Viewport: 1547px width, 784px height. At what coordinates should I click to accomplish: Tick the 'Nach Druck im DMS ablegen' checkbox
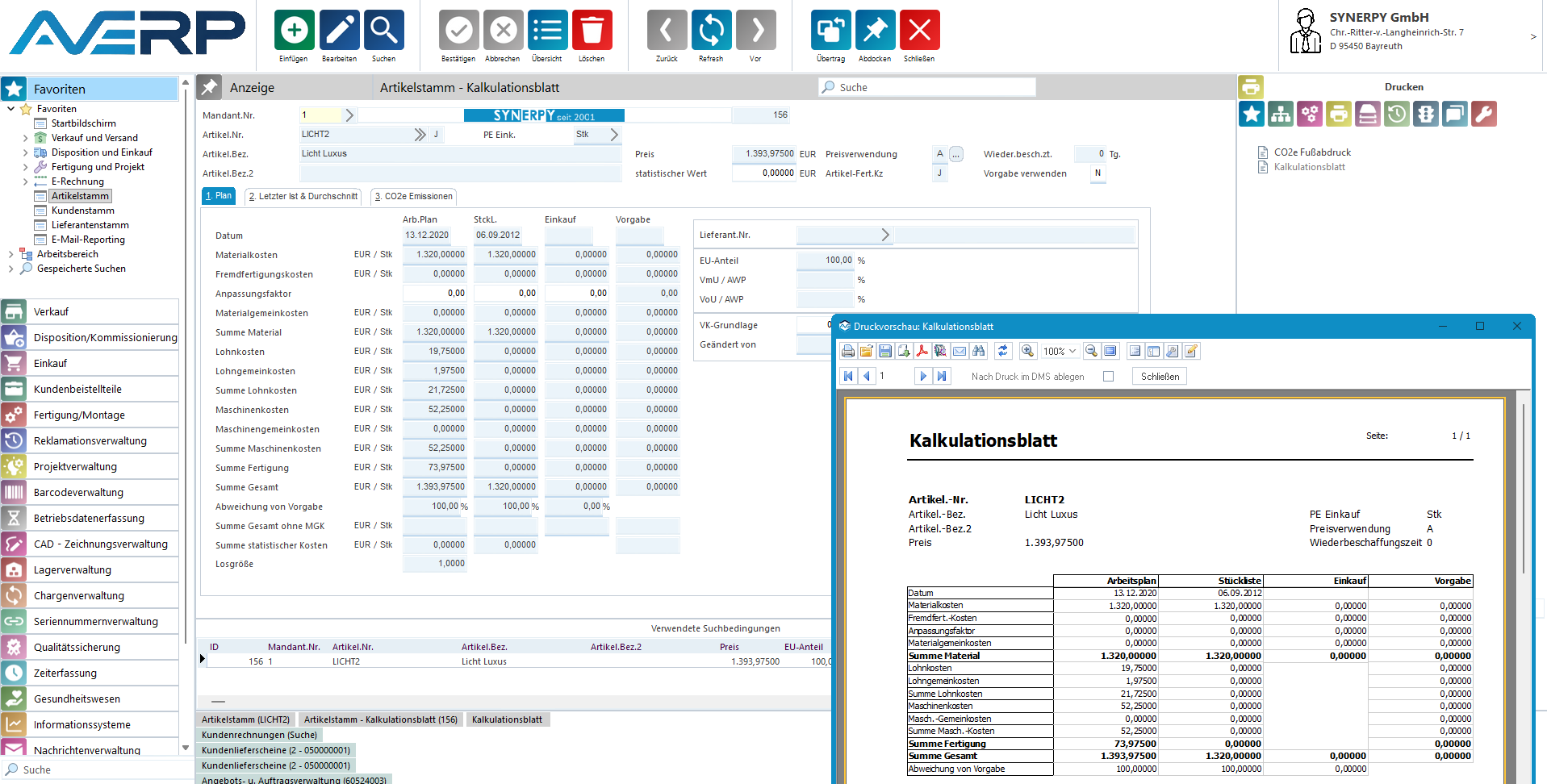coord(1108,377)
